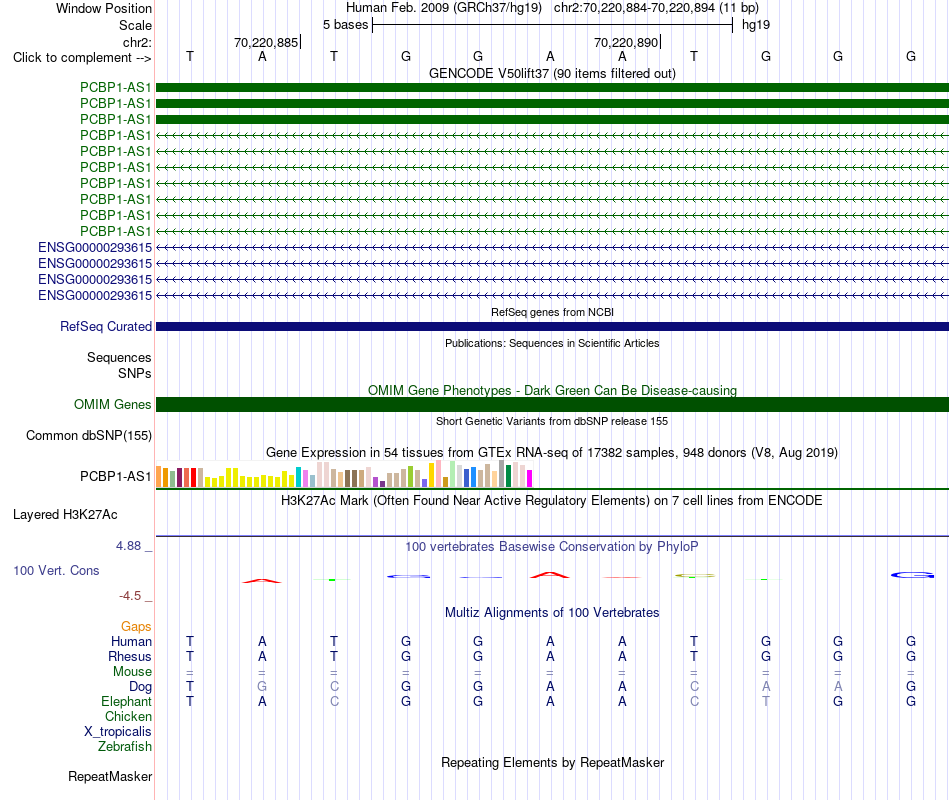Screen dimensions: 950x800
Task: Click the Rhesus species label
Action: (130, 656)
